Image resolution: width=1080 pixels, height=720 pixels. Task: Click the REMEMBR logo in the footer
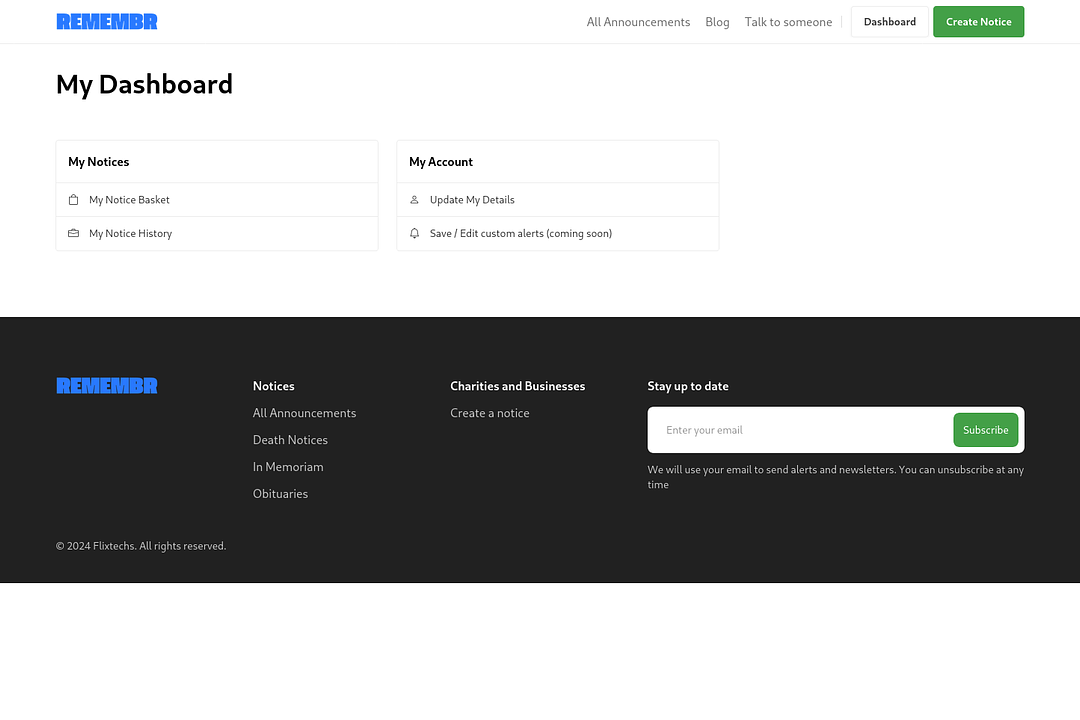coord(107,386)
